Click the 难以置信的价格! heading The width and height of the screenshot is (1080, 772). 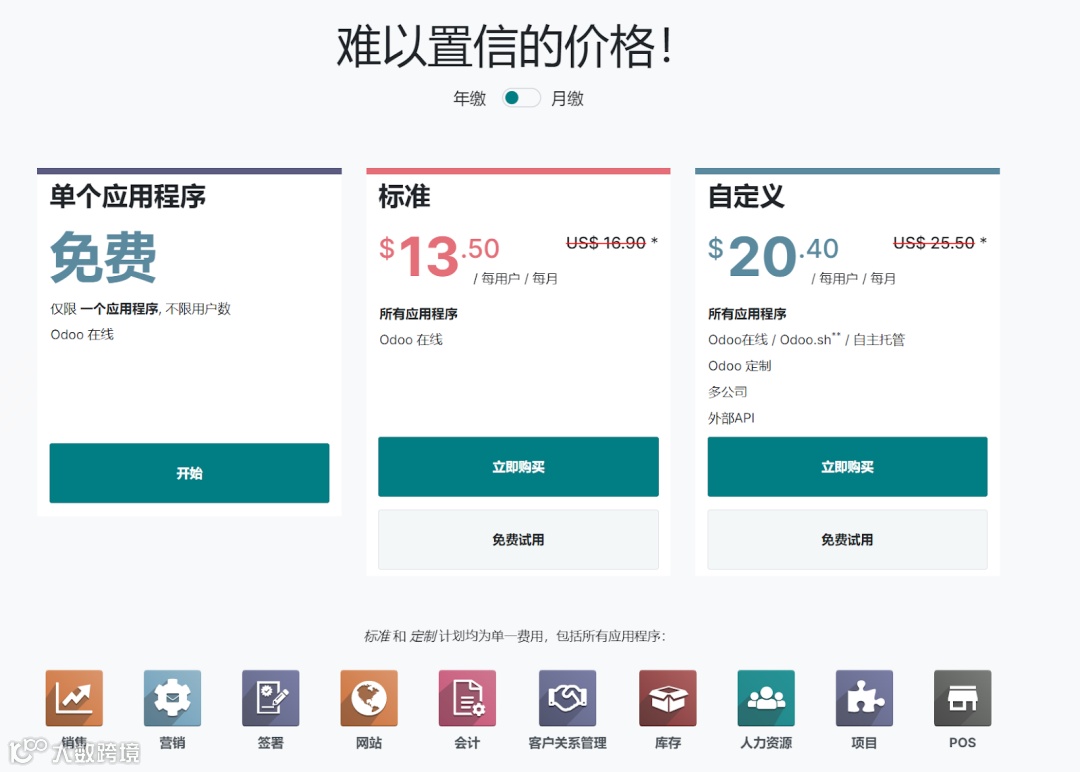(504, 46)
